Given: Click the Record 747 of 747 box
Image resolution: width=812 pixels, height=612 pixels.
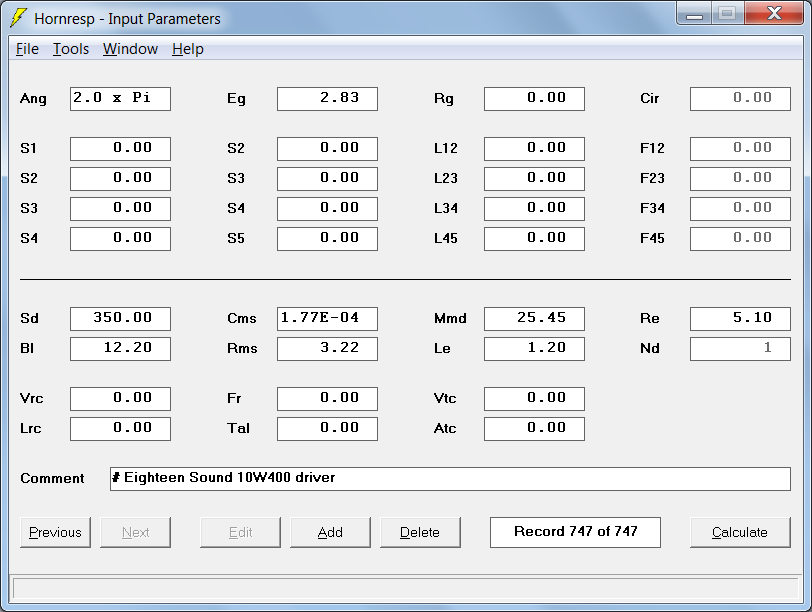Looking at the screenshot, I should [575, 532].
